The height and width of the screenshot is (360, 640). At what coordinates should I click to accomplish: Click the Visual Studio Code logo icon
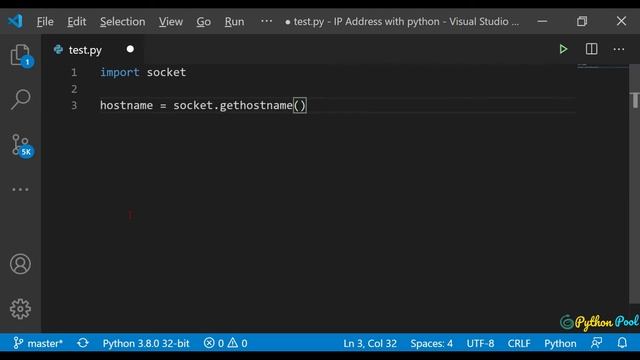coord(16,21)
